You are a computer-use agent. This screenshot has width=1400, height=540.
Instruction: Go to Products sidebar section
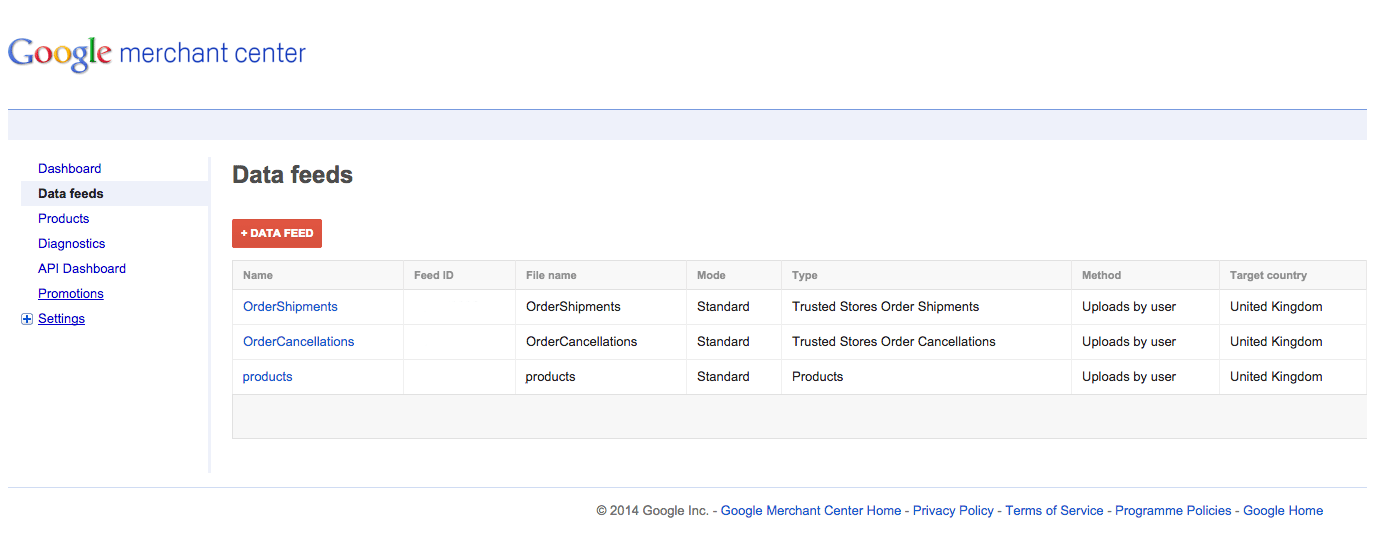[x=63, y=219]
